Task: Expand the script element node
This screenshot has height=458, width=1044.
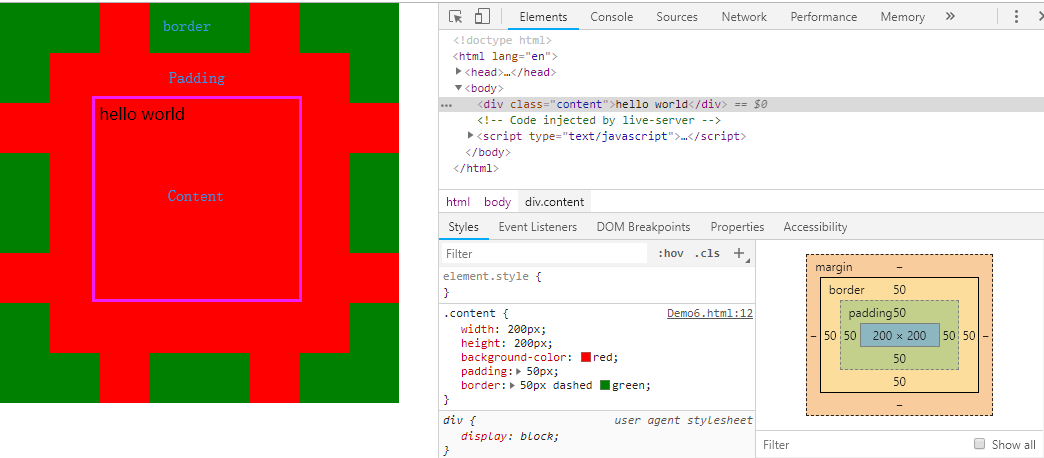Action: click(472, 136)
